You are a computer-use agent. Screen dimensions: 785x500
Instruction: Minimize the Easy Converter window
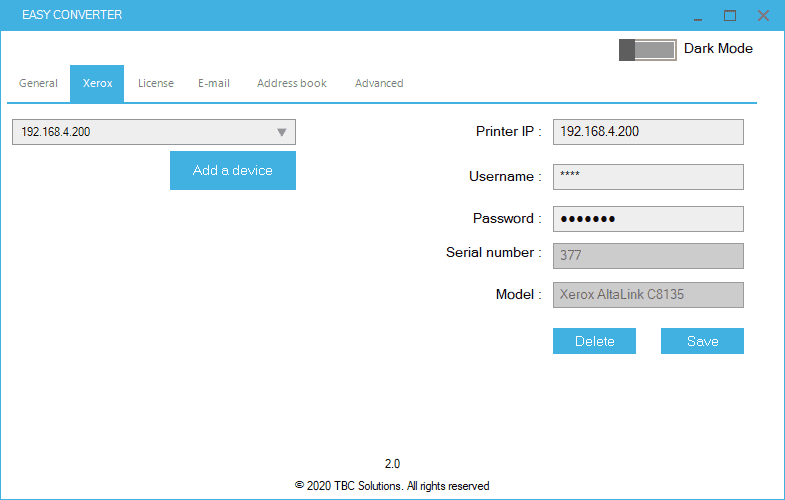[696, 16]
